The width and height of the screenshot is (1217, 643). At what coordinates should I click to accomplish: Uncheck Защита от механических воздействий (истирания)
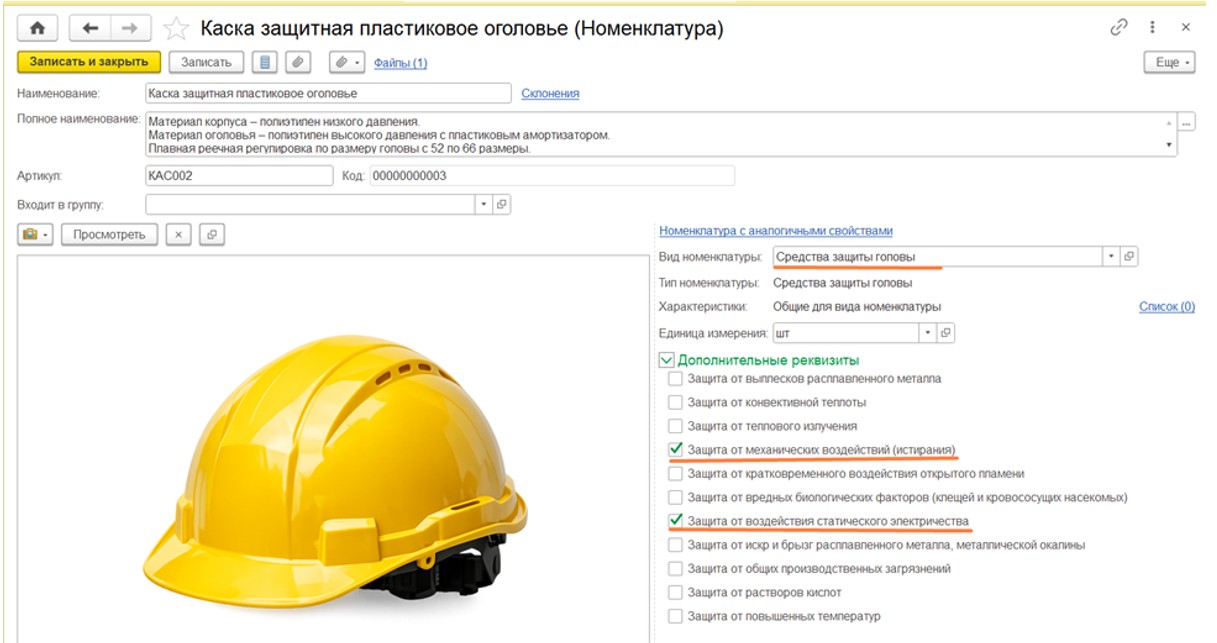coord(675,450)
